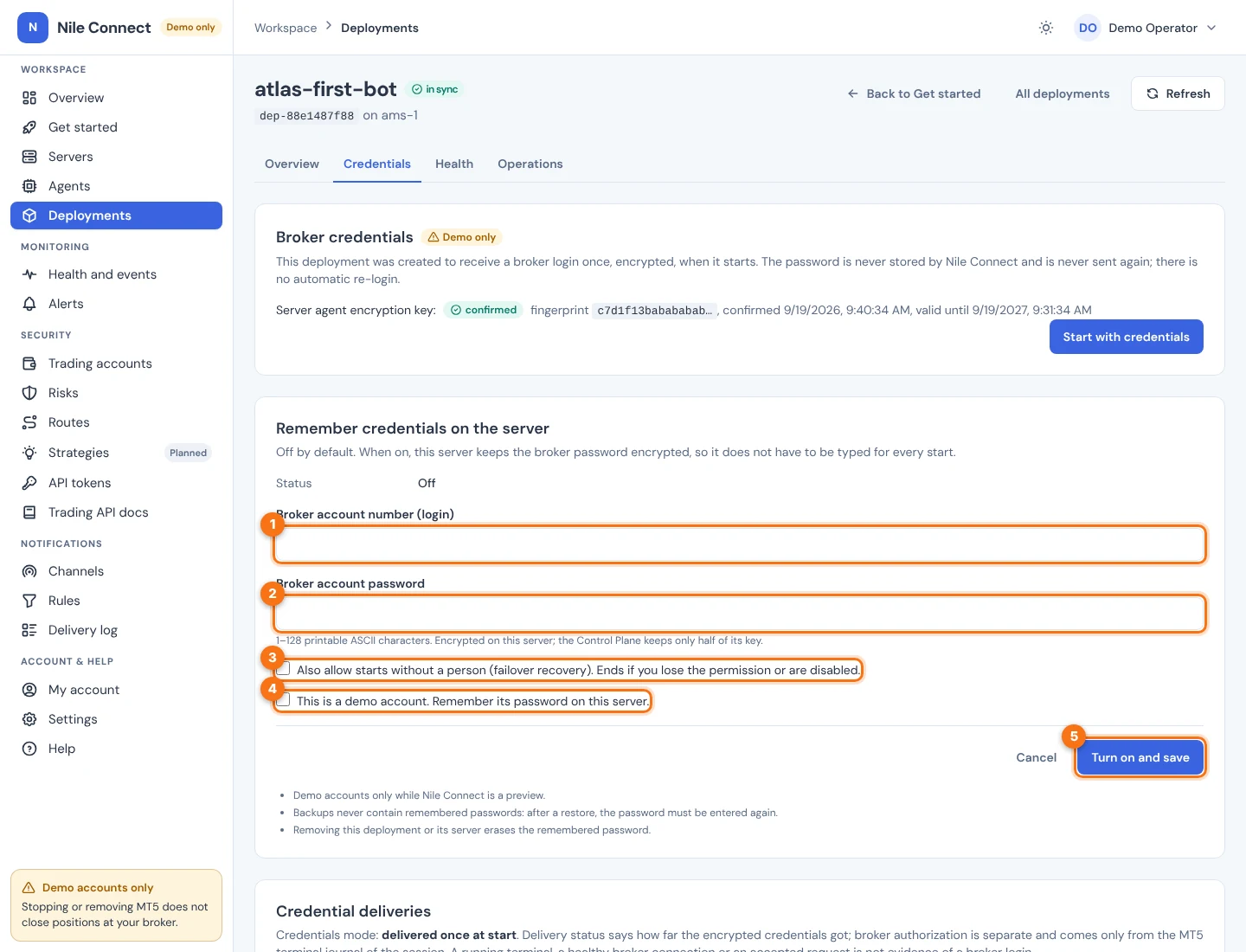Expand the Demo Operator user menu
The image size is (1246, 952).
1146,28
